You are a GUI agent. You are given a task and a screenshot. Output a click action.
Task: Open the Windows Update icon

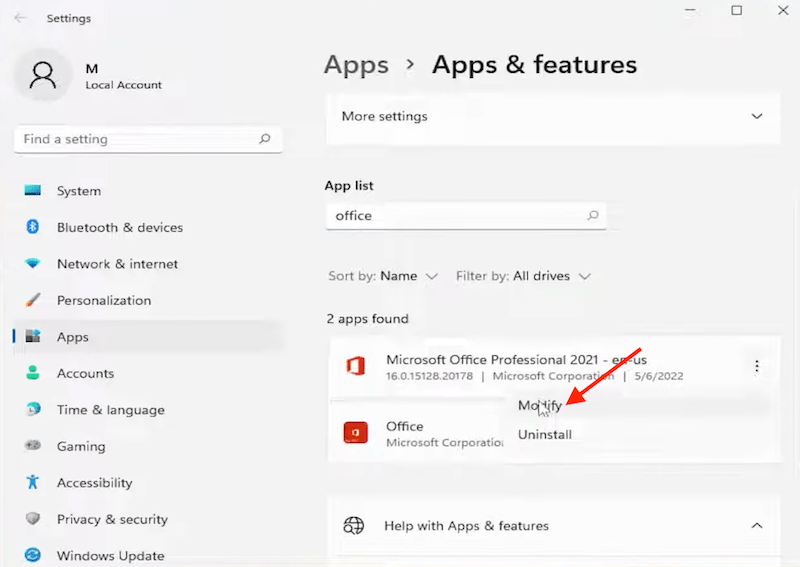[33, 555]
